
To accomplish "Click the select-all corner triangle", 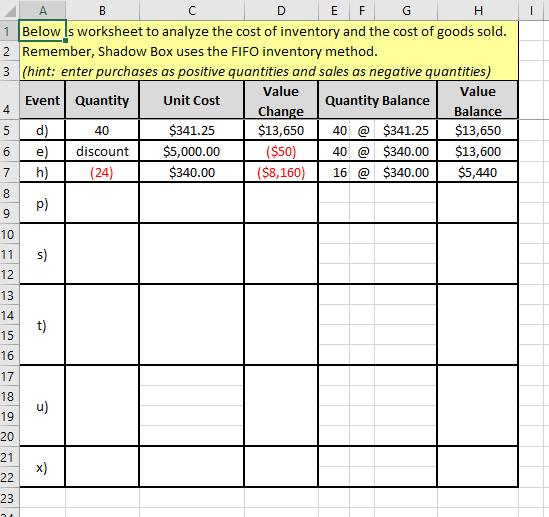I will coord(9,11).
